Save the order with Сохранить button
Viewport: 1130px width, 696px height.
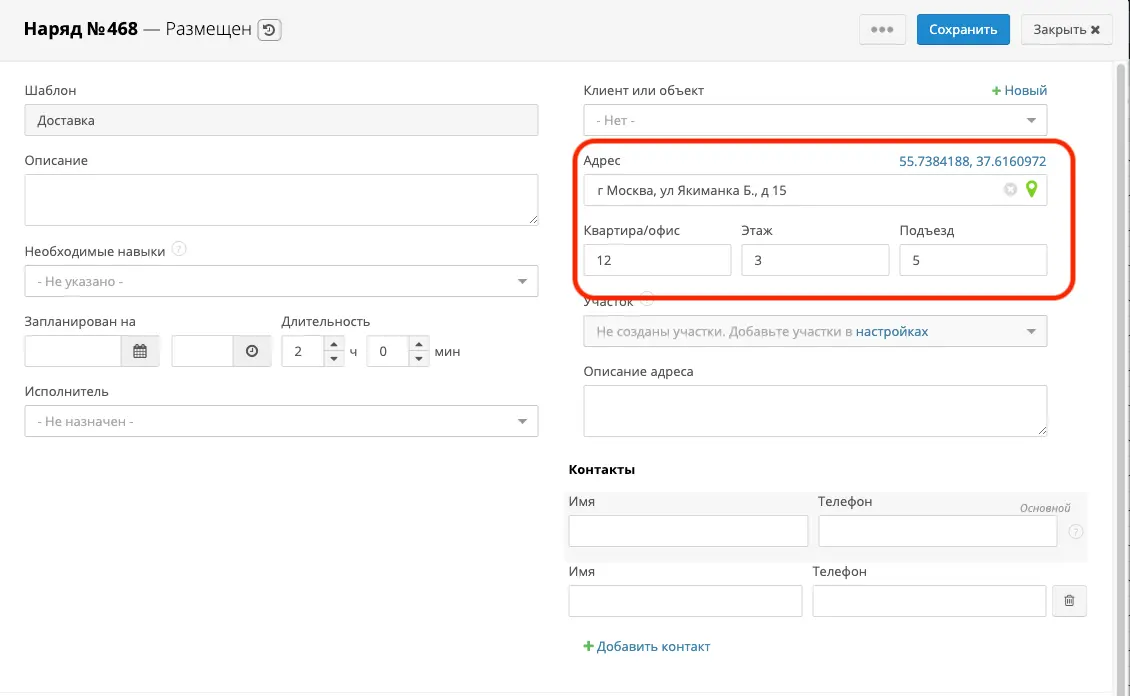coord(963,30)
